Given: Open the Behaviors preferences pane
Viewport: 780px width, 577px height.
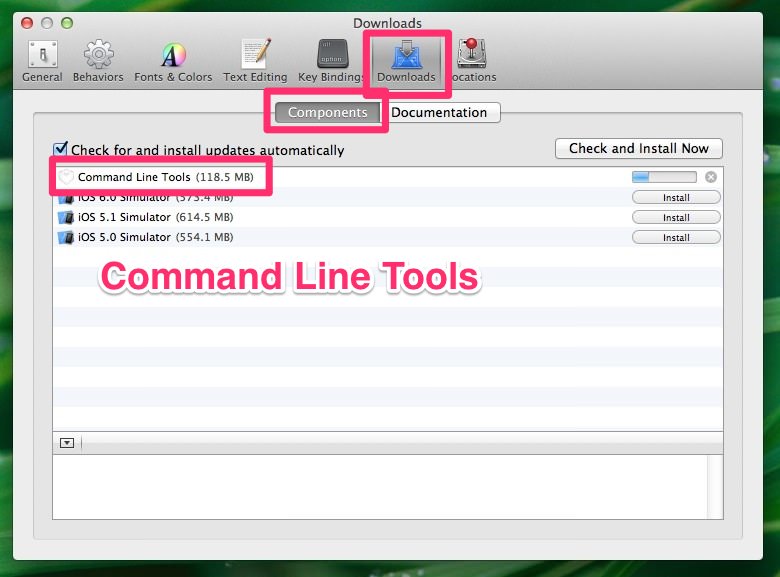Looking at the screenshot, I should (x=98, y=61).
